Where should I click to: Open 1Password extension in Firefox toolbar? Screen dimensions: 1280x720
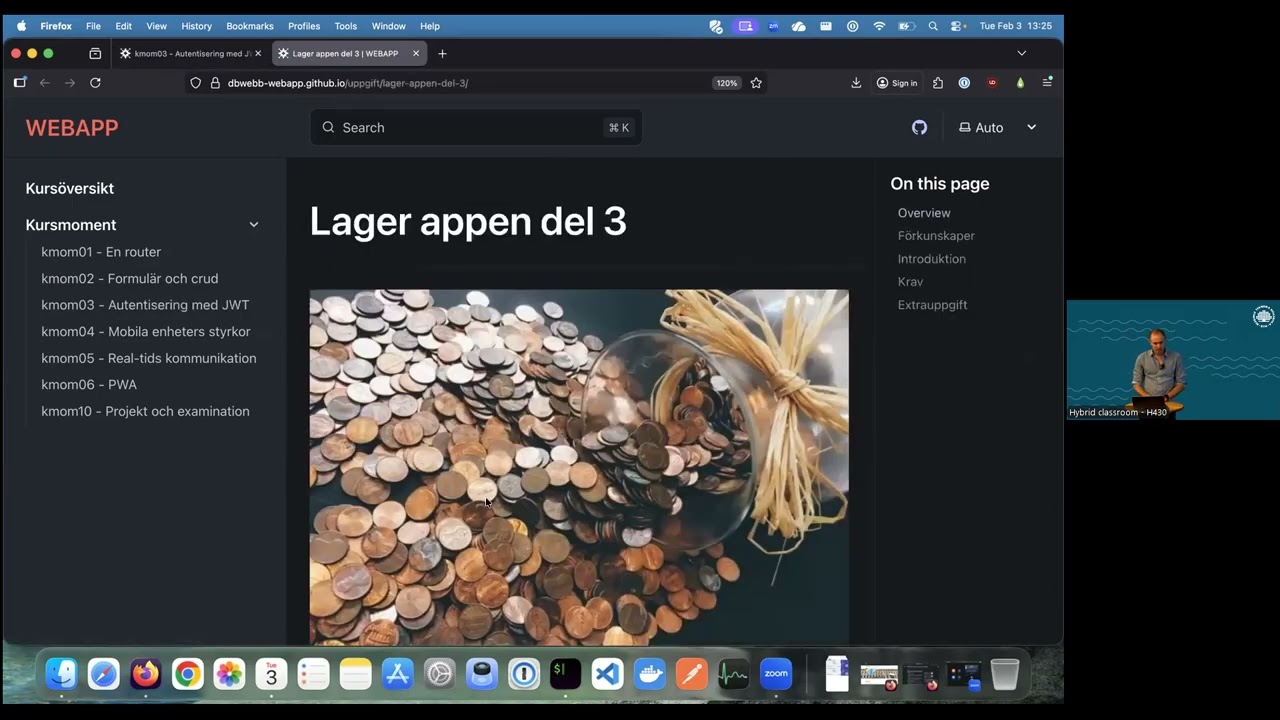coord(964,83)
